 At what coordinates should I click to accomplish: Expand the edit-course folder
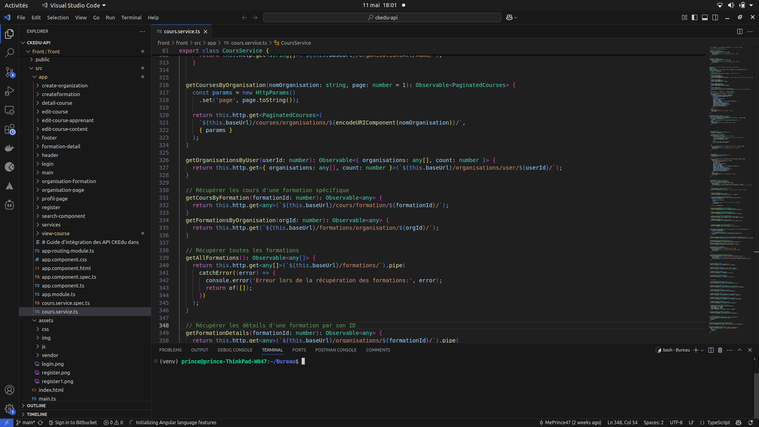tap(55, 111)
